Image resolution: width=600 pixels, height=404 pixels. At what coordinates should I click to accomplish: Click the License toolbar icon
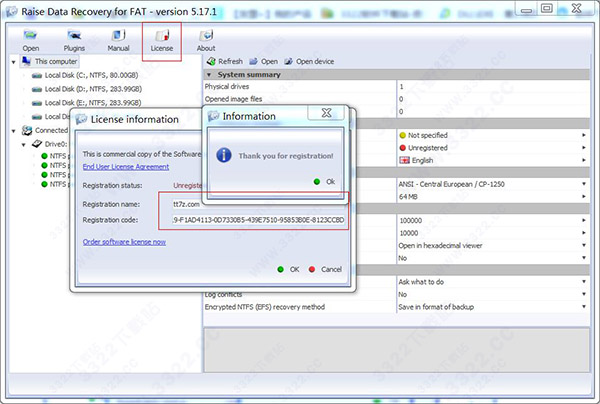tap(162, 41)
